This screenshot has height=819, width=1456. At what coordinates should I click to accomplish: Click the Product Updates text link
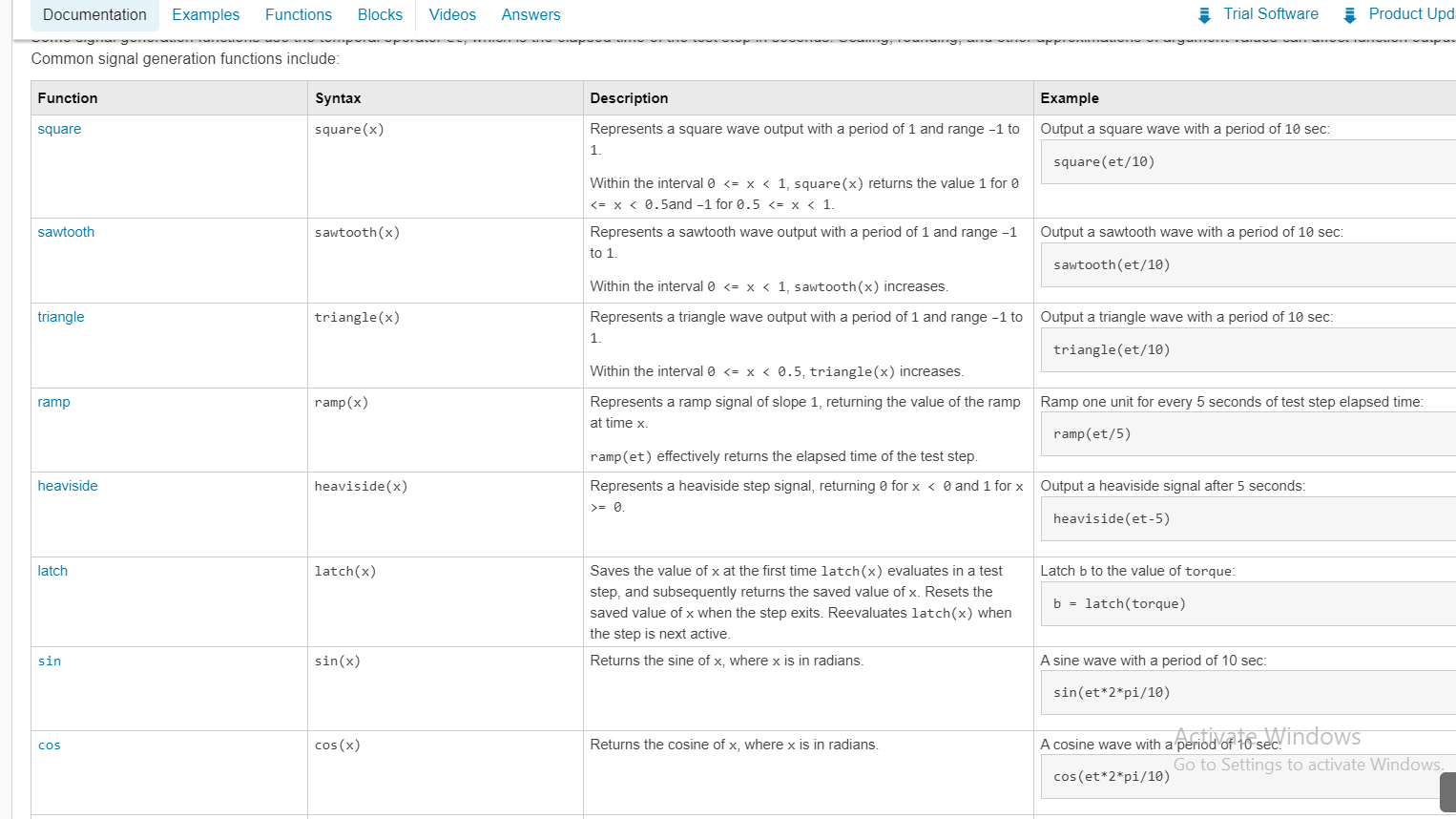pyautogui.click(x=1411, y=13)
